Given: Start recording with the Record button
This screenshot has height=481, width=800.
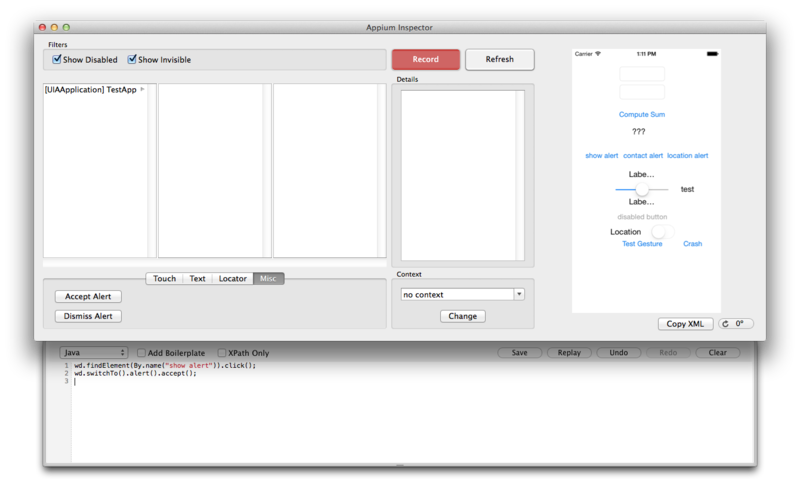Looking at the screenshot, I should tap(426, 59).
